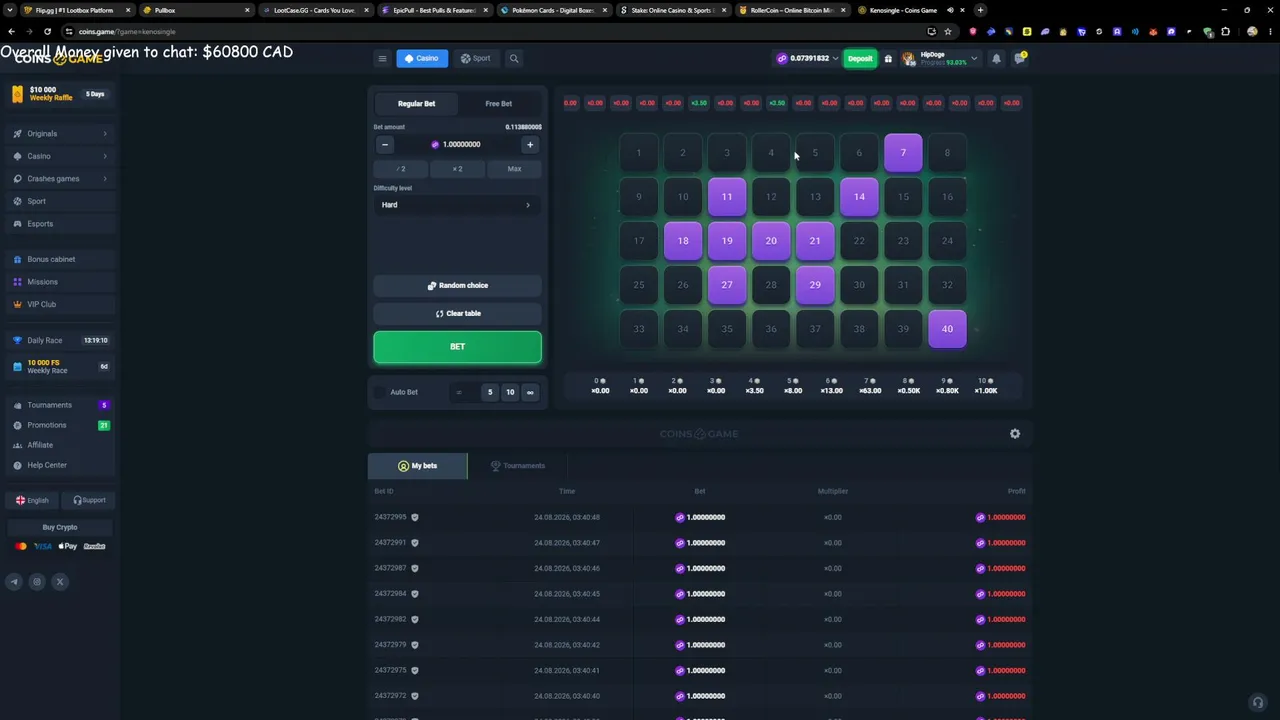1280x720 pixels.
Task: Select the Tournaments tab below game
Action: 517,466
